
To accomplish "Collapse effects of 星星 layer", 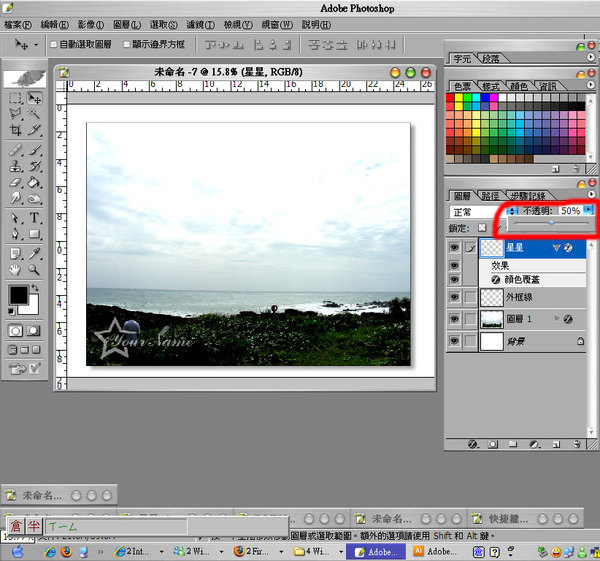I will tap(556, 248).
